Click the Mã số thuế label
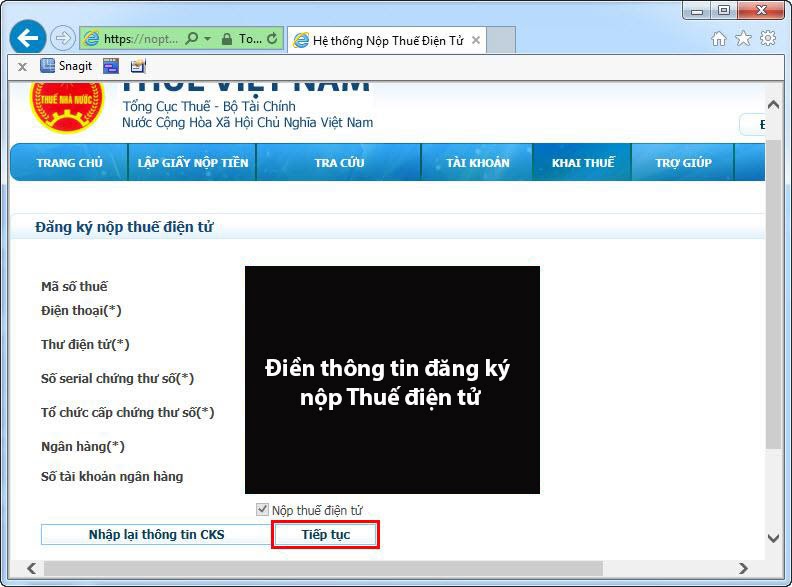 [74, 286]
